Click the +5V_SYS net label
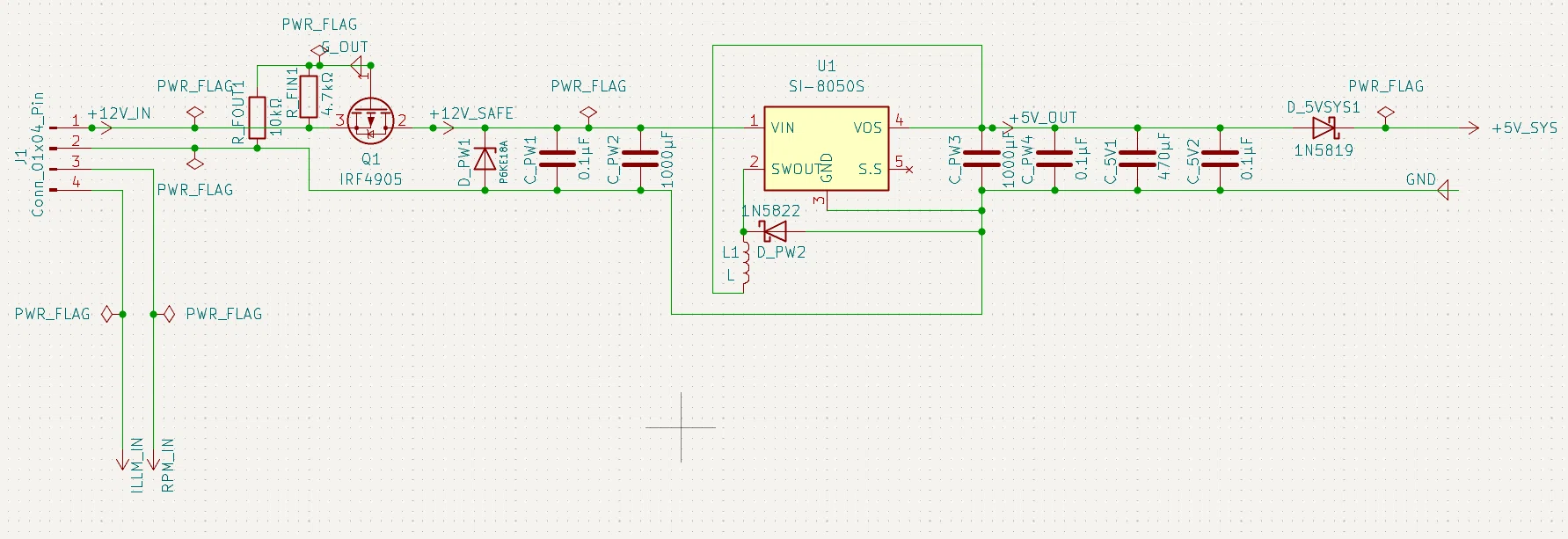Viewport: 1568px width, 539px height. [1524, 128]
